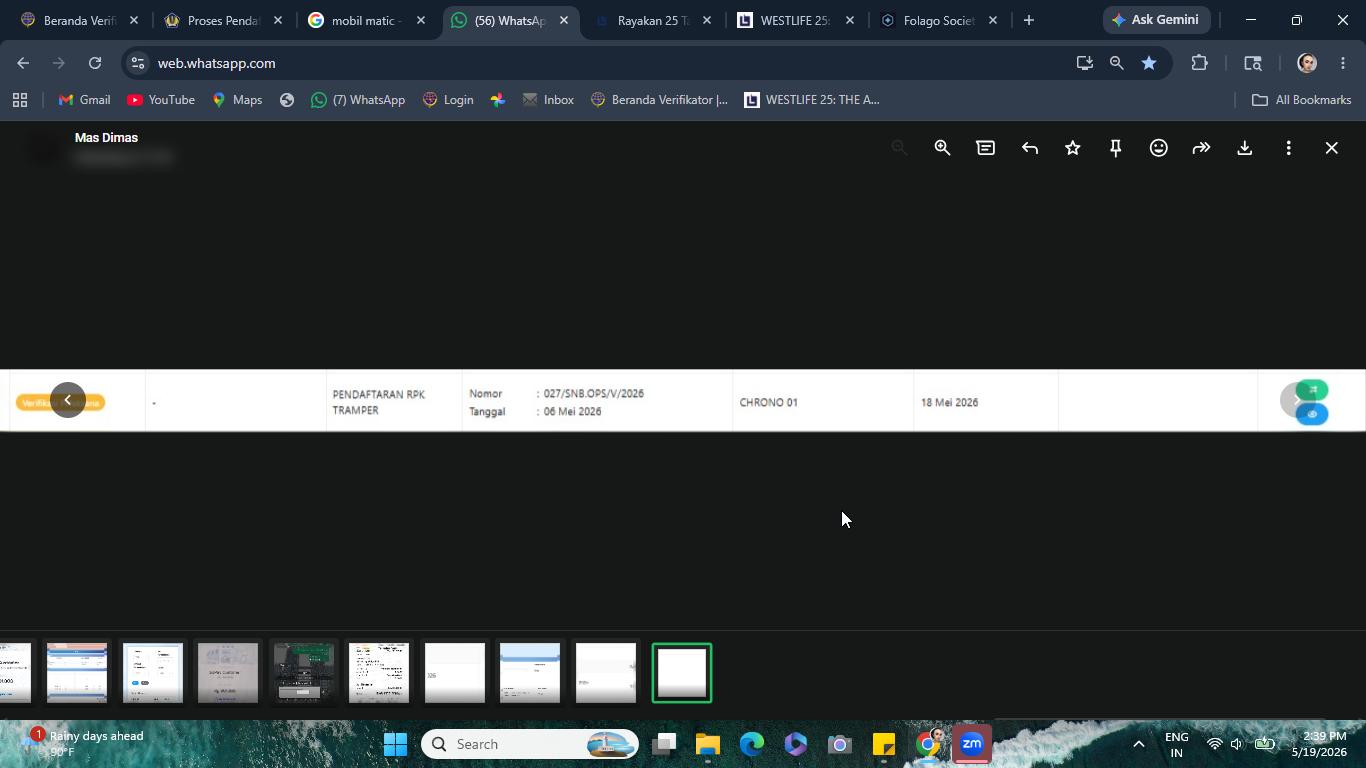Image resolution: width=1366 pixels, height=768 pixels.
Task: Pin the image message
Action: [1116, 148]
